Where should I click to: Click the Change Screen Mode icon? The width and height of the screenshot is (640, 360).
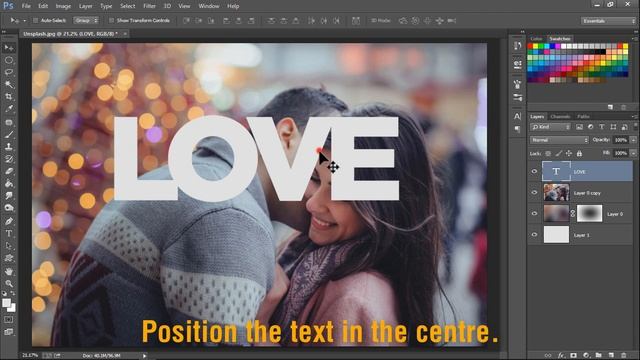coord(9,332)
